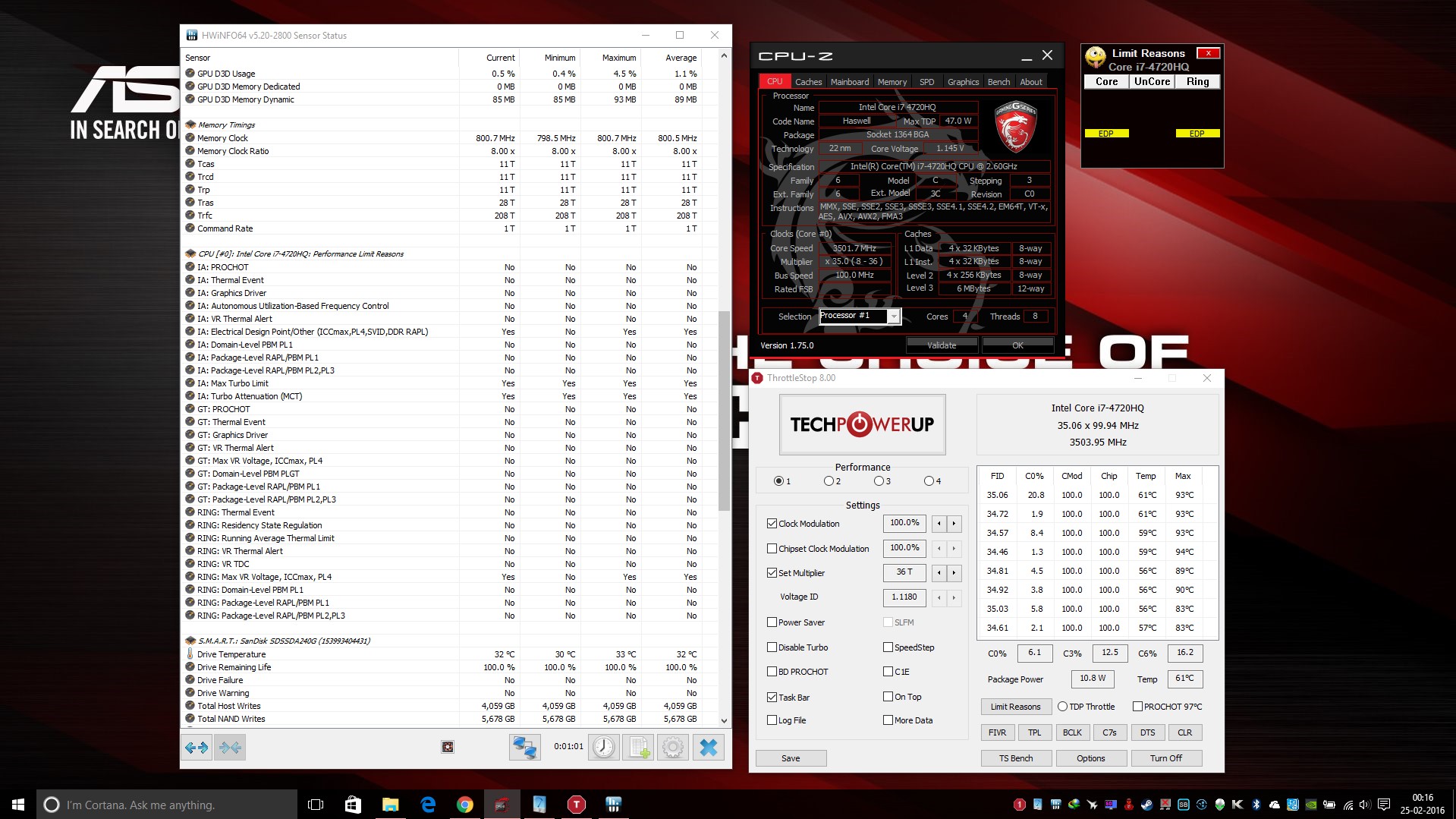
Task: Click Validate button in CPU-Z
Action: tap(942, 345)
